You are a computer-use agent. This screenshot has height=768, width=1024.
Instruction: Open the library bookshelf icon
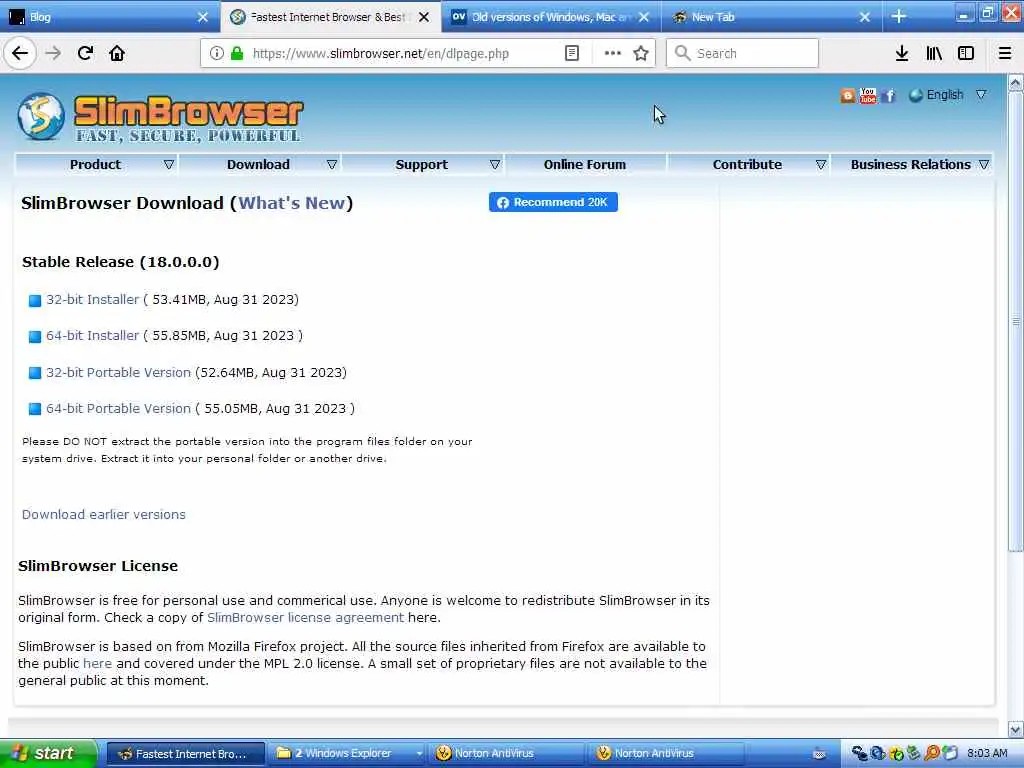tap(934, 54)
